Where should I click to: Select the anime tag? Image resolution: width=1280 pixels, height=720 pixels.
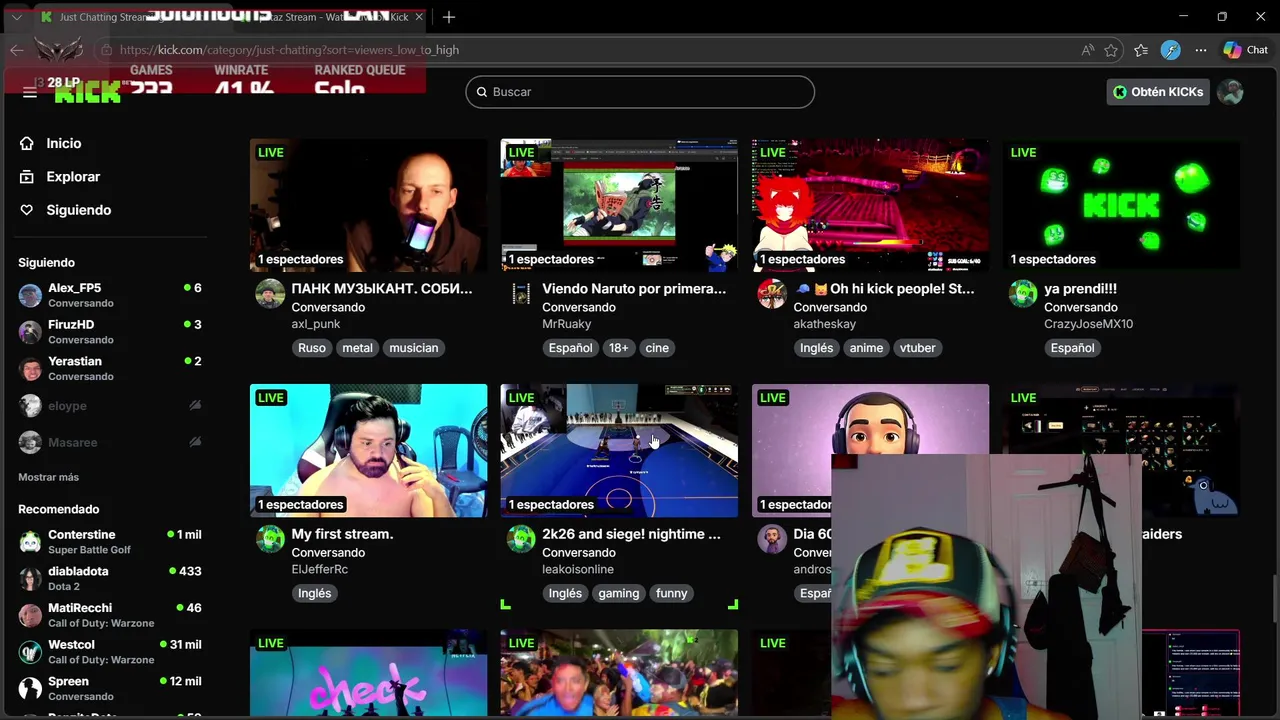[866, 348]
